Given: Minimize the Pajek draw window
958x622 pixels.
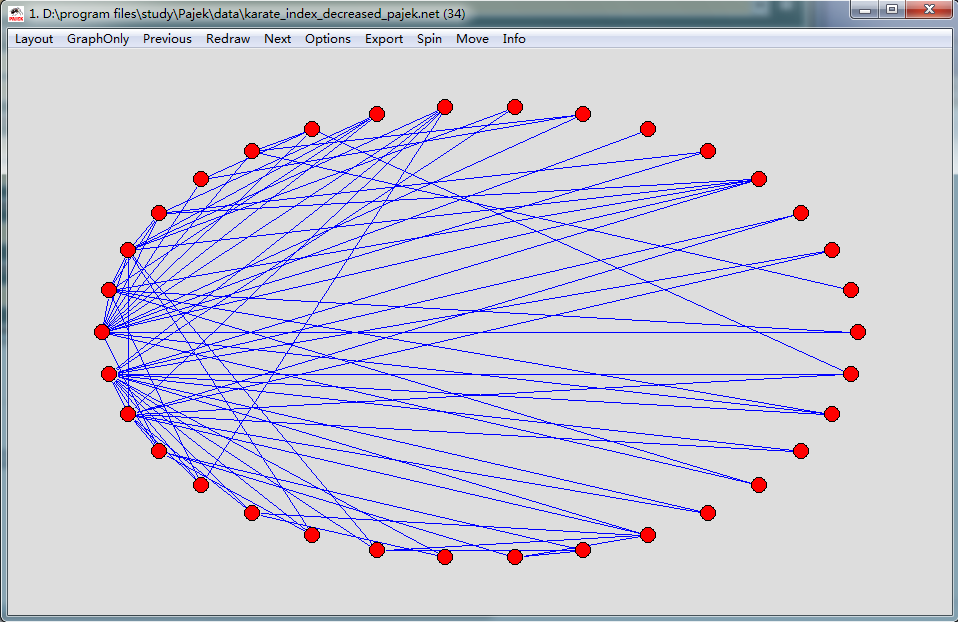Looking at the screenshot, I should 865,9.
